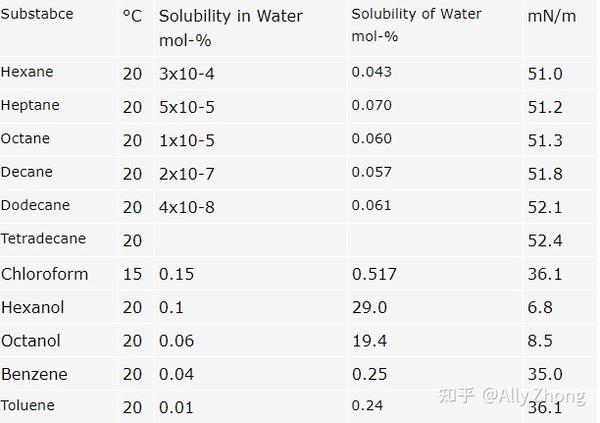The width and height of the screenshot is (600, 423).
Task: Select the Solubility in Water header
Action: click(x=230, y=28)
